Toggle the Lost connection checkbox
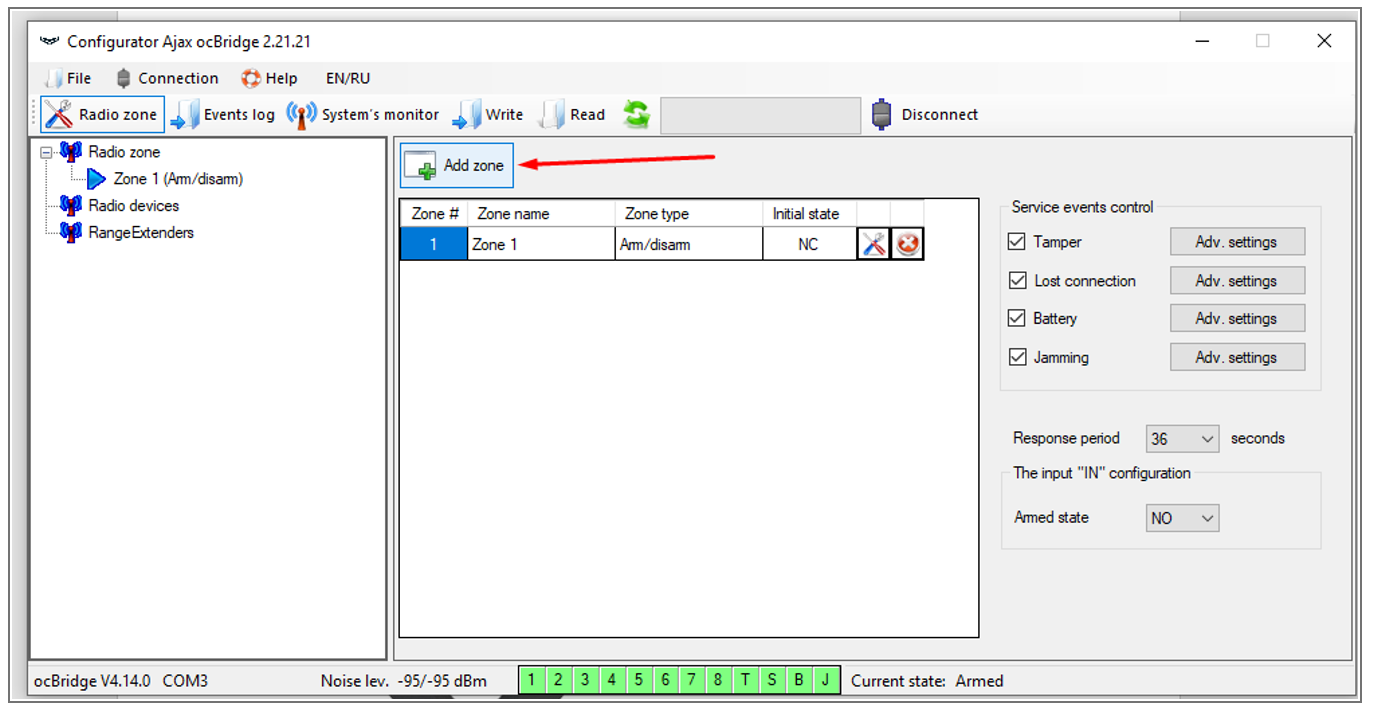1373x710 pixels. click(1018, 281)
